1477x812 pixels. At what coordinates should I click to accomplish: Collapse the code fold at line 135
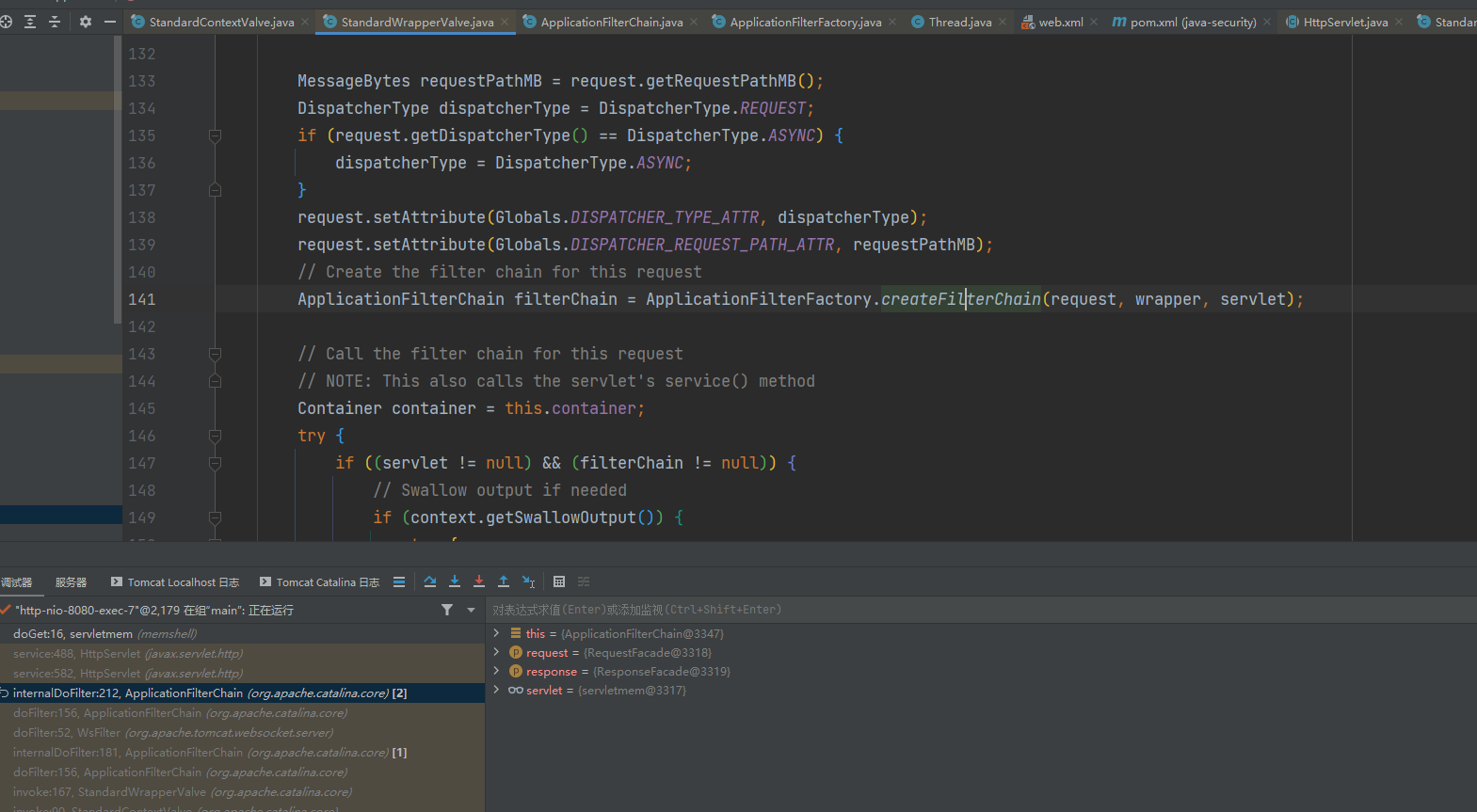215,135
